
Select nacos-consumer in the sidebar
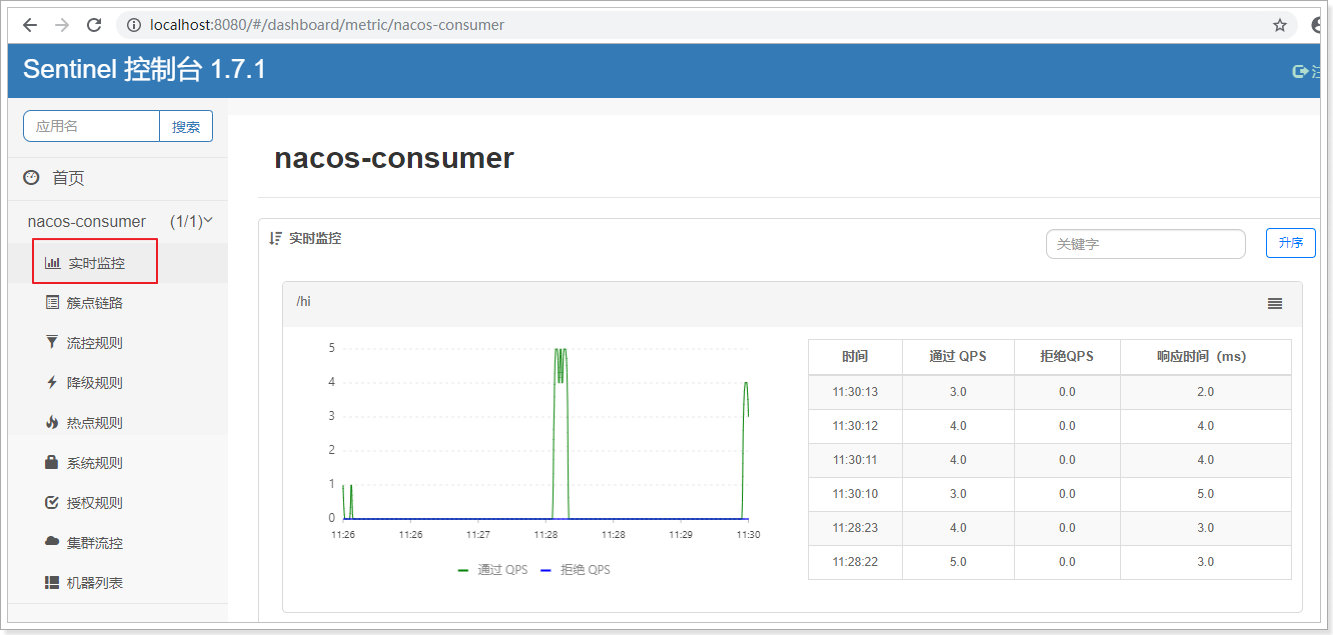click(87, 221)
